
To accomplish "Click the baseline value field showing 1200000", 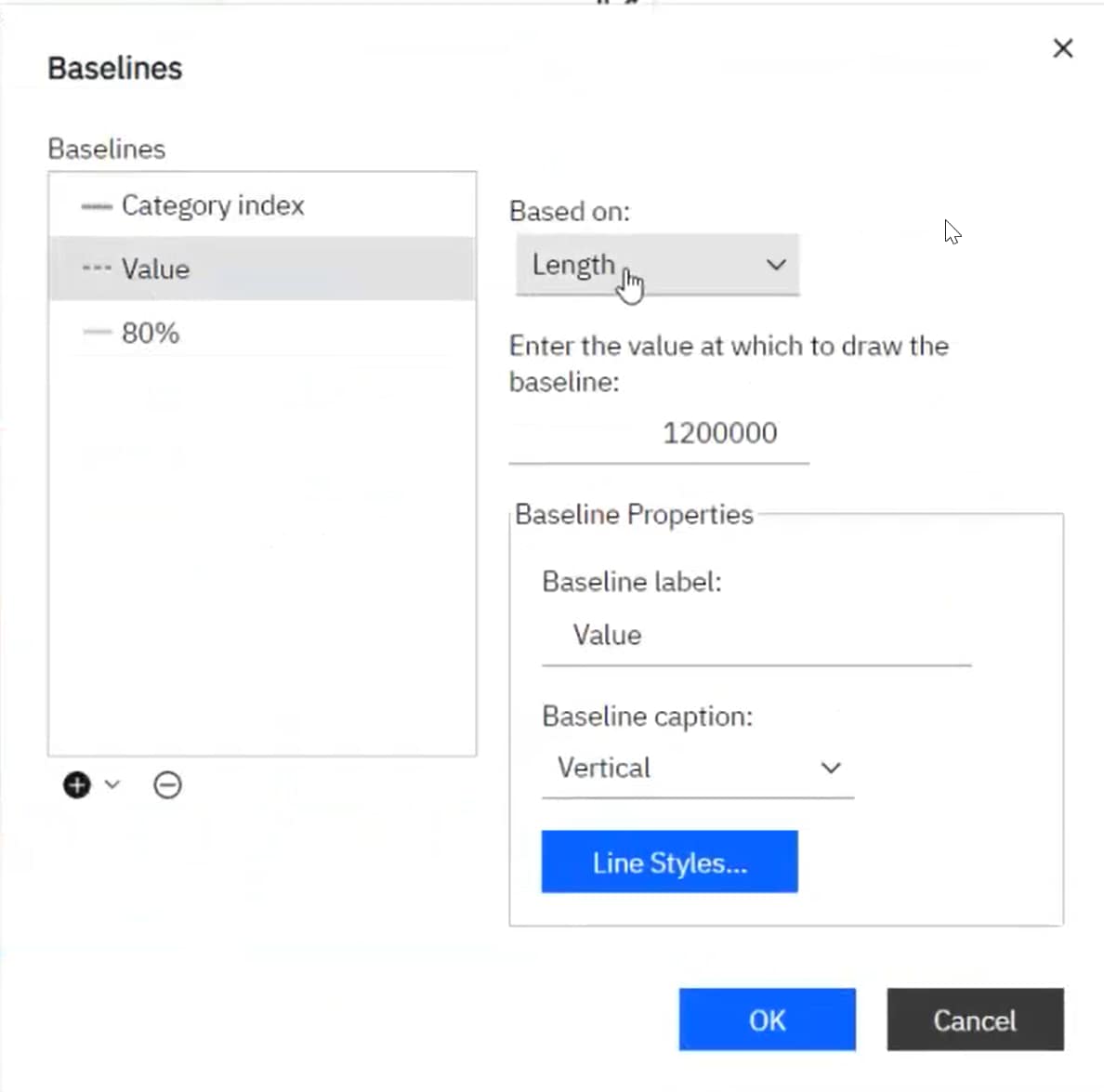I will [659, 434].
